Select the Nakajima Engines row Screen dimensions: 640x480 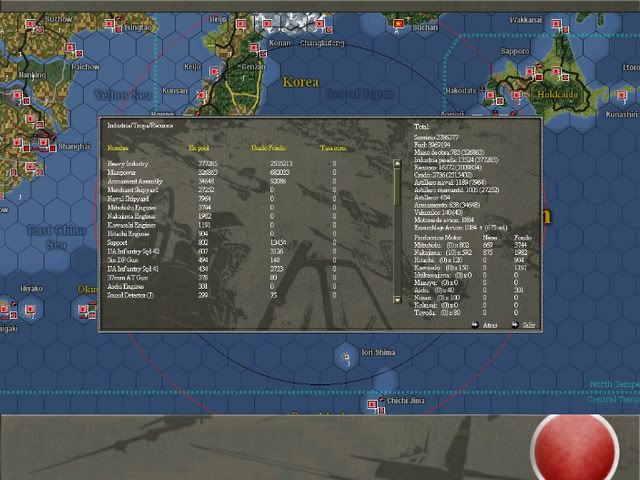(x=222, y=216)
